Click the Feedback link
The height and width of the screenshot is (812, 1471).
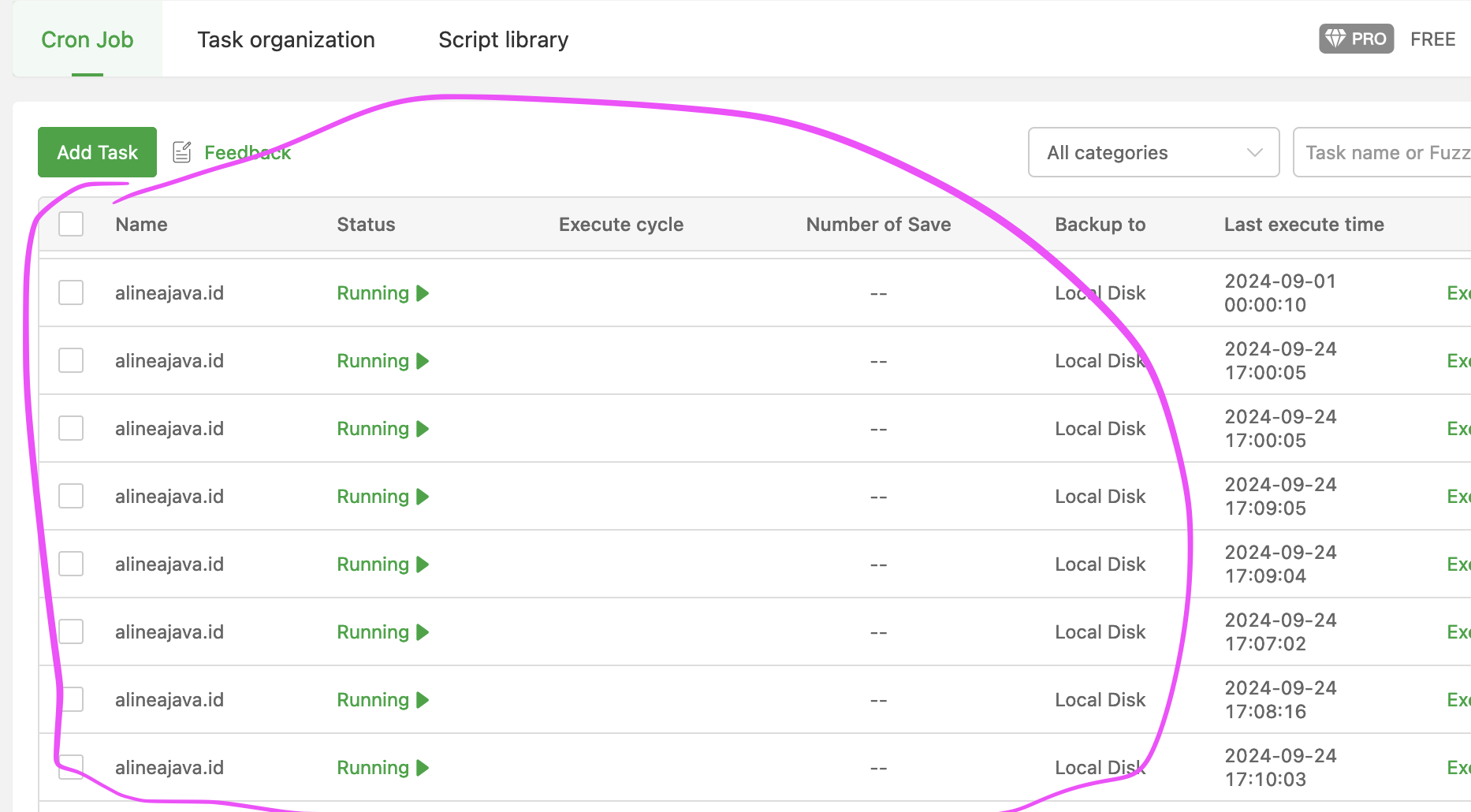248,153
